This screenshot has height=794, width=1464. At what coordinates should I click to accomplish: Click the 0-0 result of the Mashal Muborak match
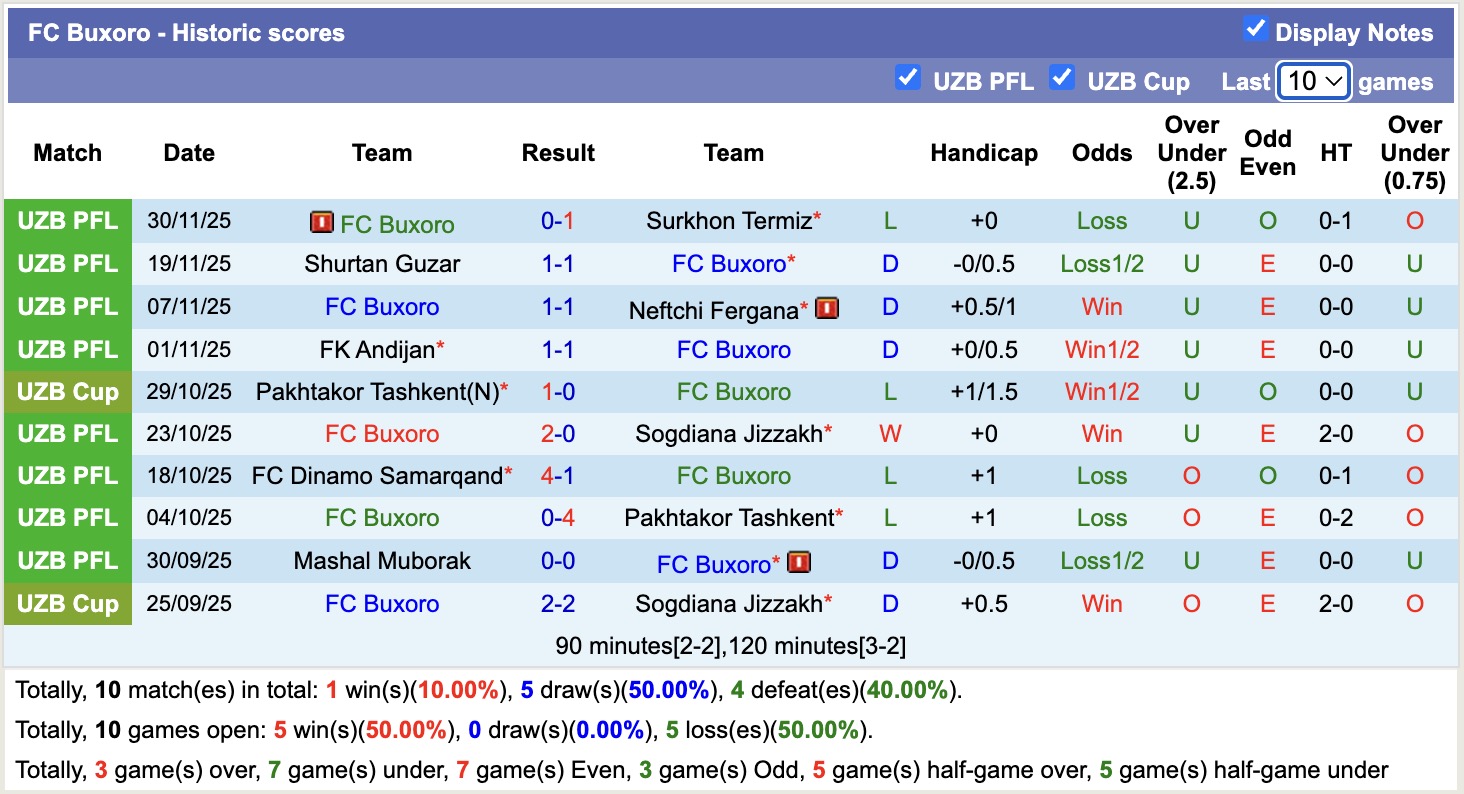[557, 561]
